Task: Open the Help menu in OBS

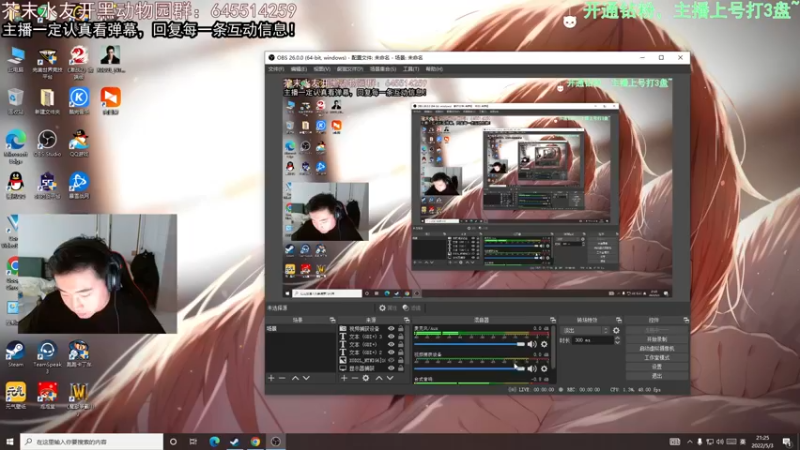Action: 434,69
